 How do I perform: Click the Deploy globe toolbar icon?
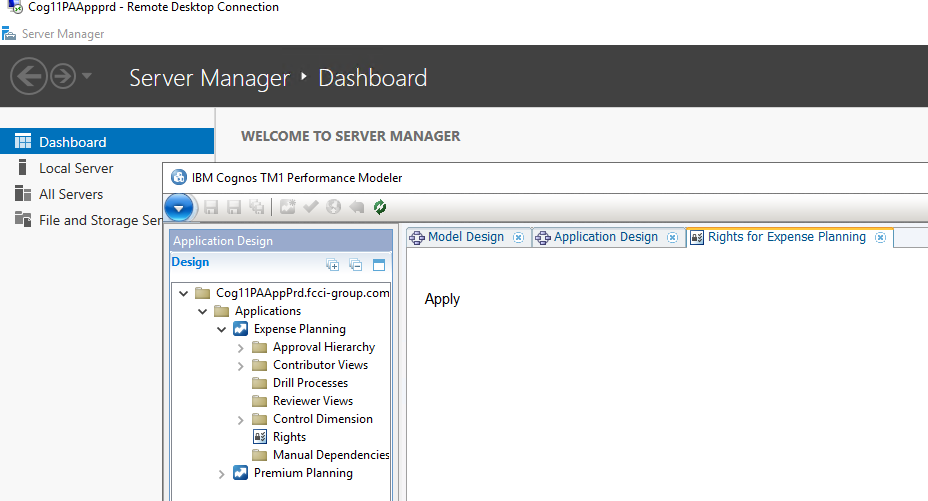click(x=334, y=206)
